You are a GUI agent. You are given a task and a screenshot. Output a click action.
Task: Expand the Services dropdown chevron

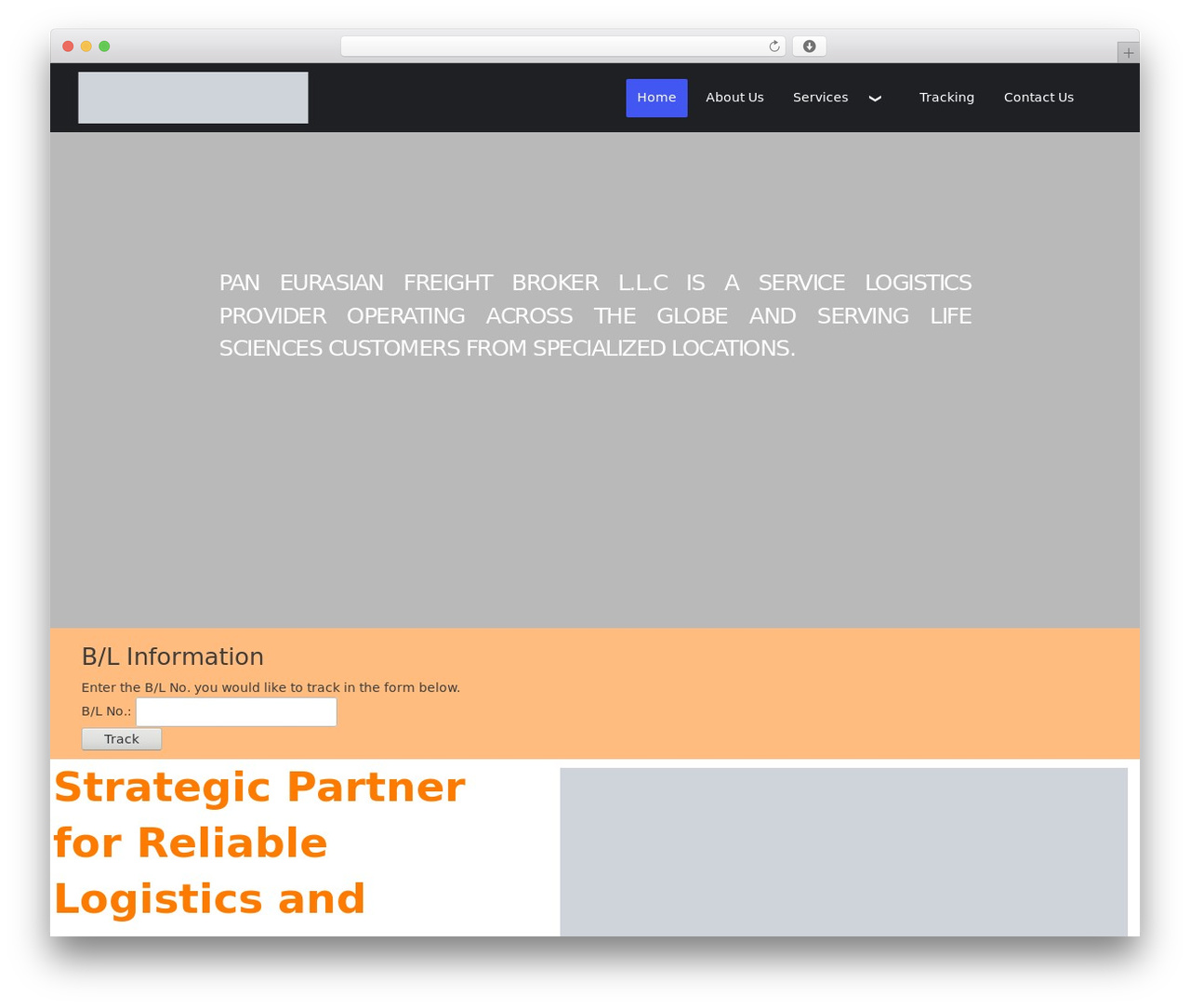tap(875, 99)
